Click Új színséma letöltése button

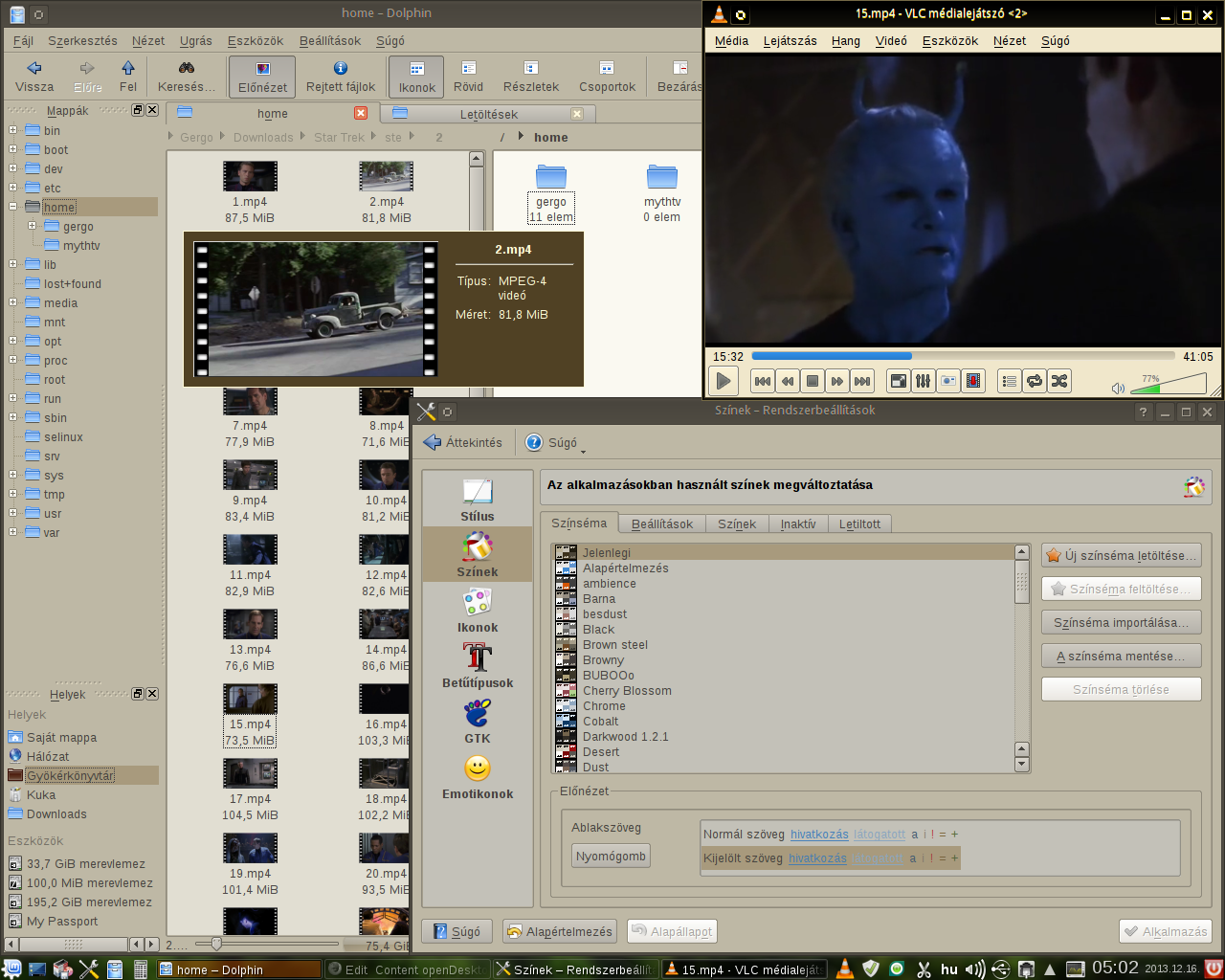[x=1121, y=556]
